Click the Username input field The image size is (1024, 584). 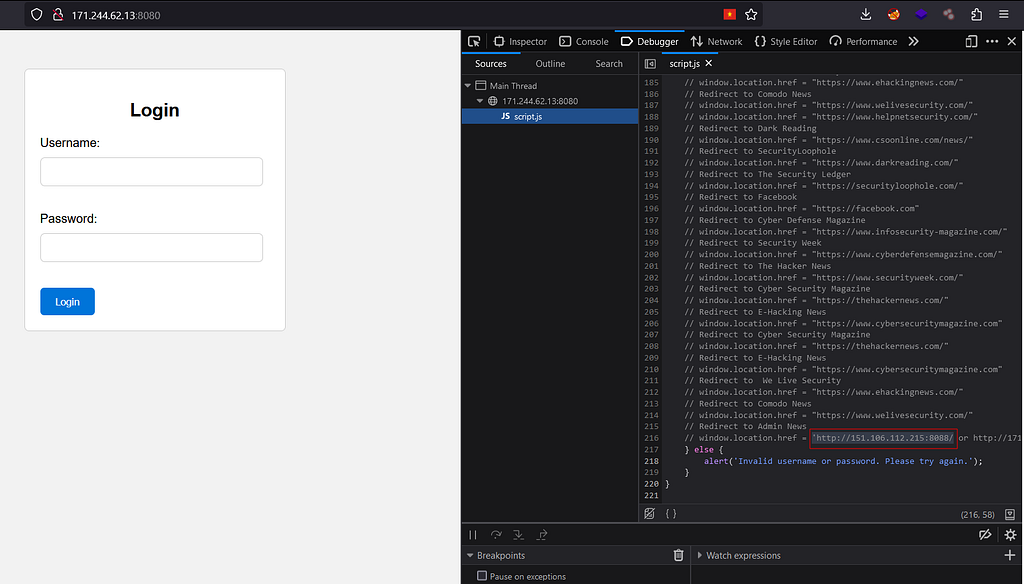(152, 172)
